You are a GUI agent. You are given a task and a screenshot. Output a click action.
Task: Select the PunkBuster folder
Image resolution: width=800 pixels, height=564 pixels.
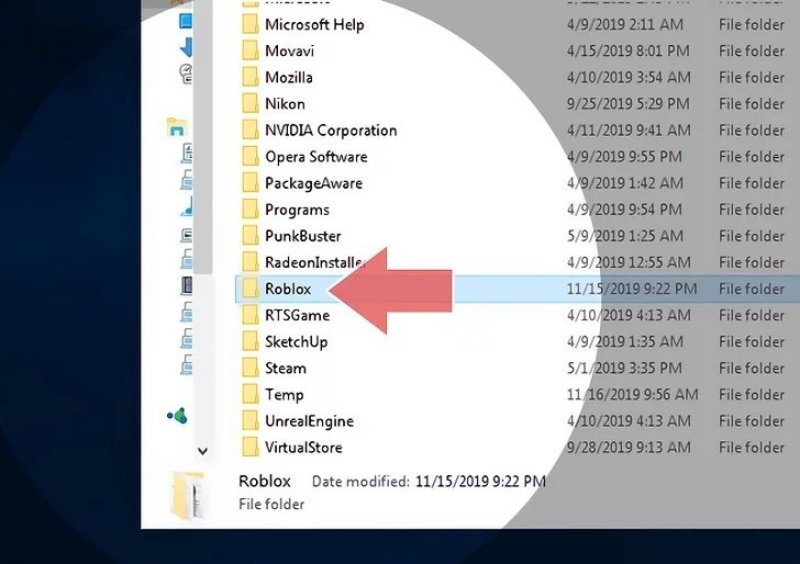click(302, 236)
